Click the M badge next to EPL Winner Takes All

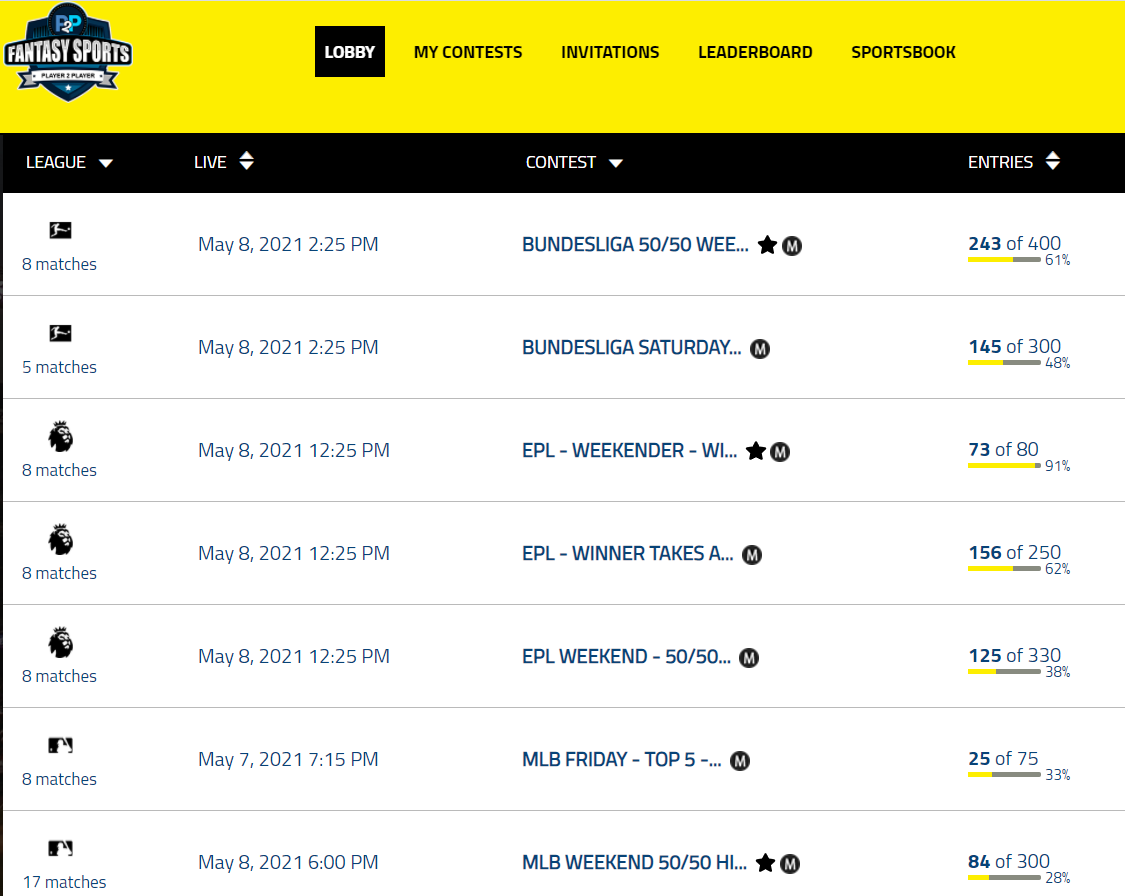click(752, 554)
